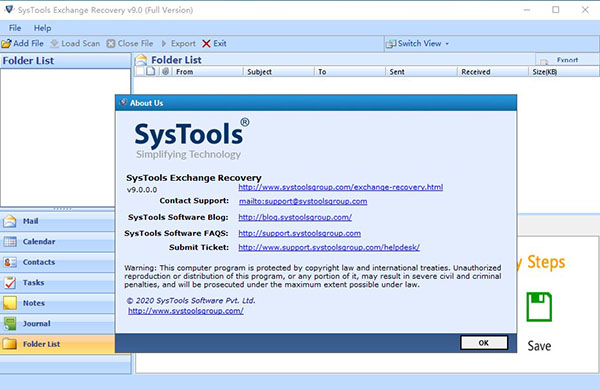The image size is (600, 389).
Task: Click the About Us dialog title icon
Action: tap(123, 103)
